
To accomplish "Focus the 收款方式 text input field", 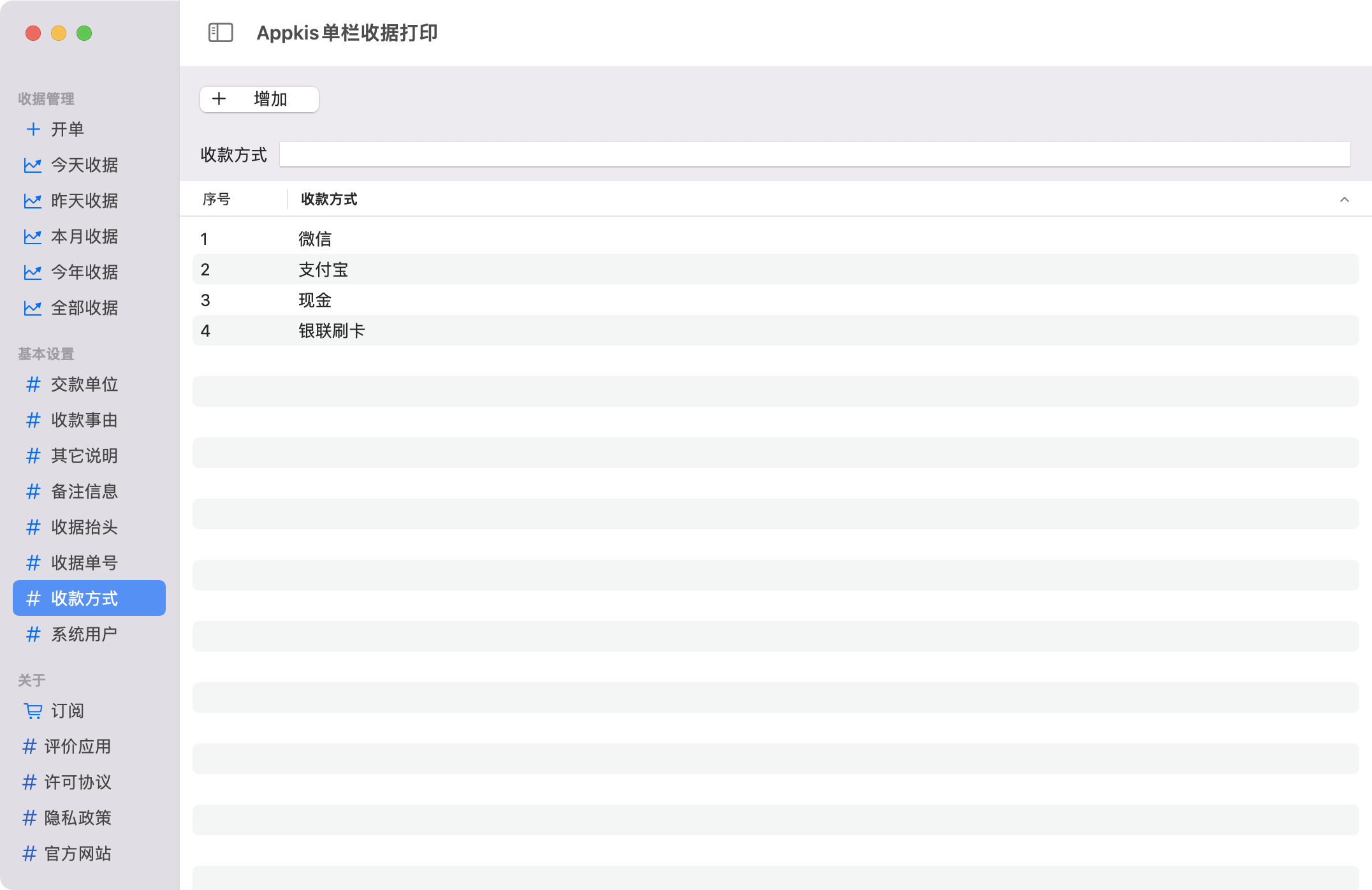I will pos(815,154).
